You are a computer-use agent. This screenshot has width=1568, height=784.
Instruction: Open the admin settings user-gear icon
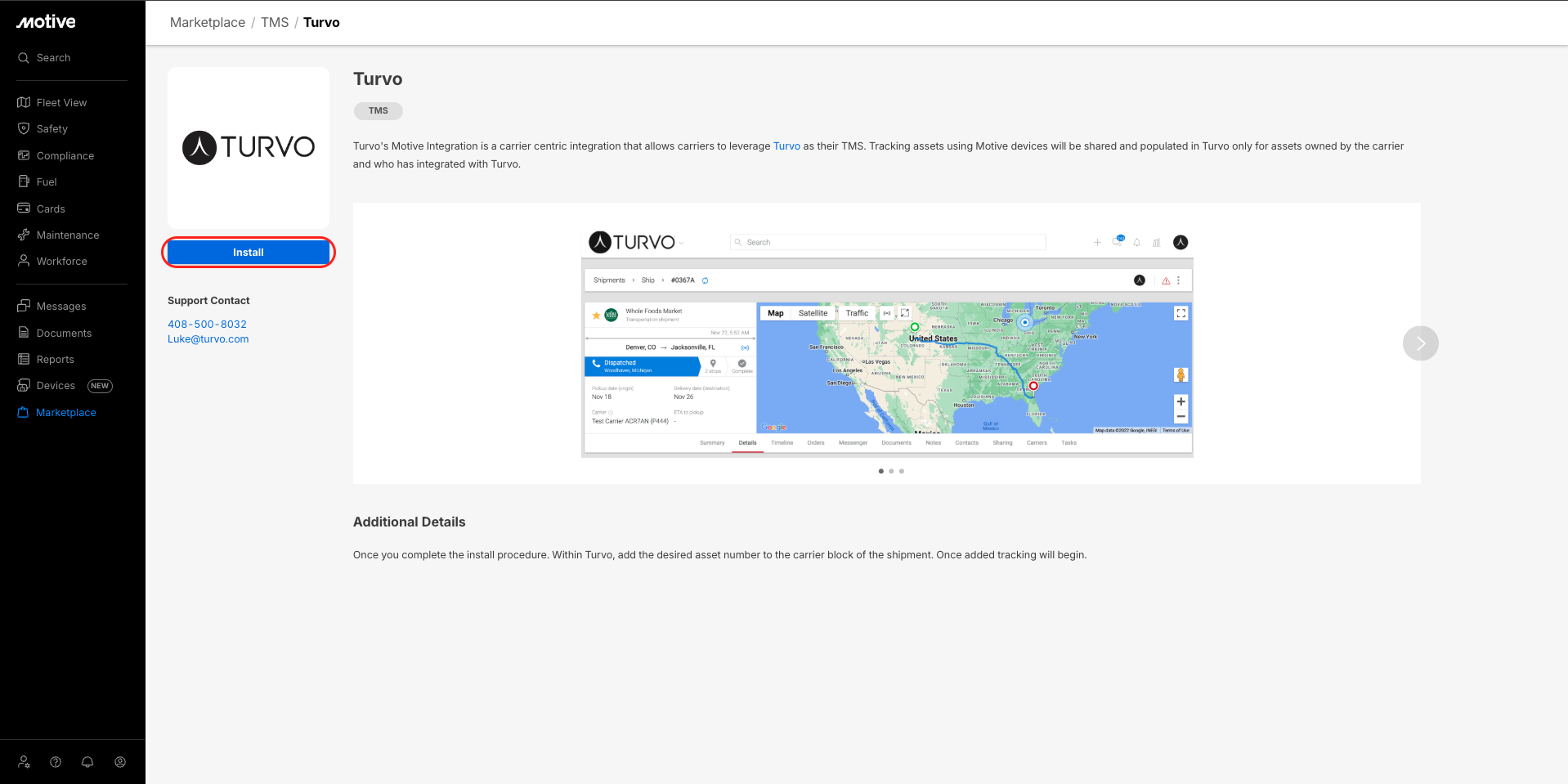[24, 762]
